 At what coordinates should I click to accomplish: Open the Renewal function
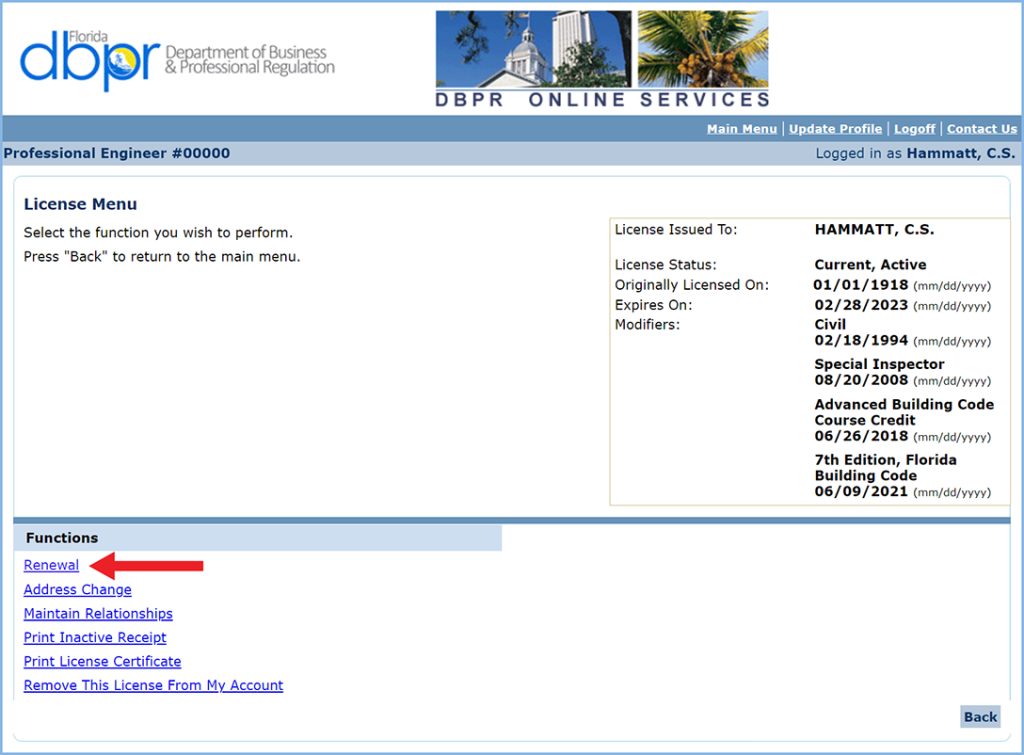50,565
